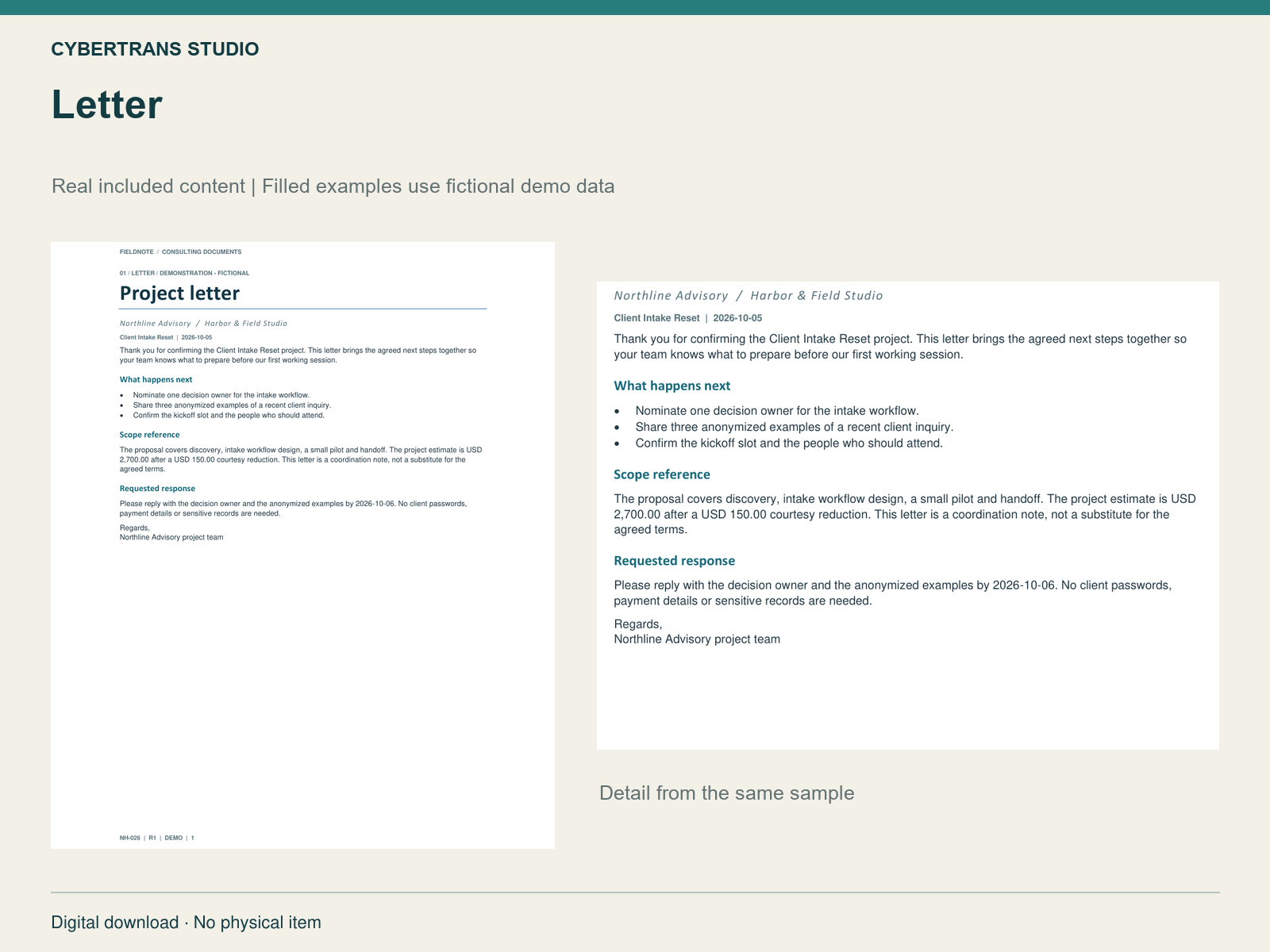Click 'The proposal covers discovery' paragraph in detail view
The image size is (1270, 952).
[x=905, y=514]
